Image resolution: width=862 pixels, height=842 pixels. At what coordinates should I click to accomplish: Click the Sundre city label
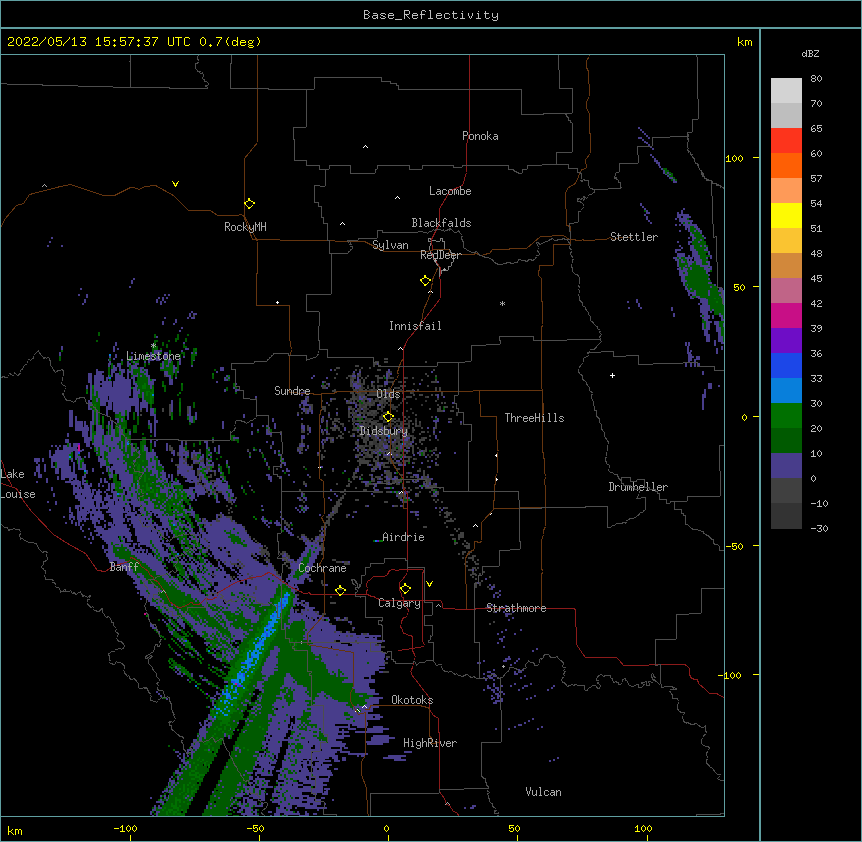click(x=292, y=391)
